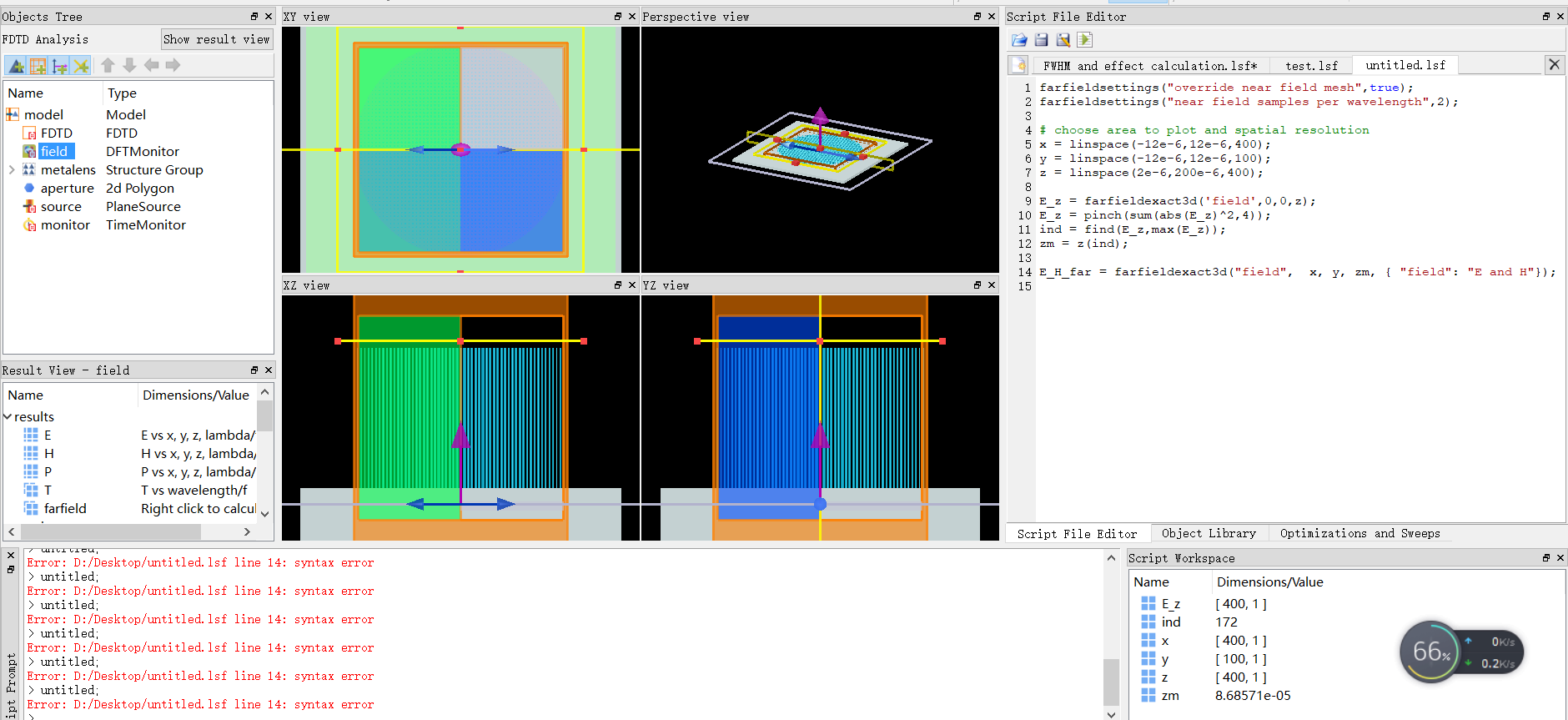Collapse the results node in Result View
The height and width of the screenshot is (720, 1568).
click(x=8, y=417)
